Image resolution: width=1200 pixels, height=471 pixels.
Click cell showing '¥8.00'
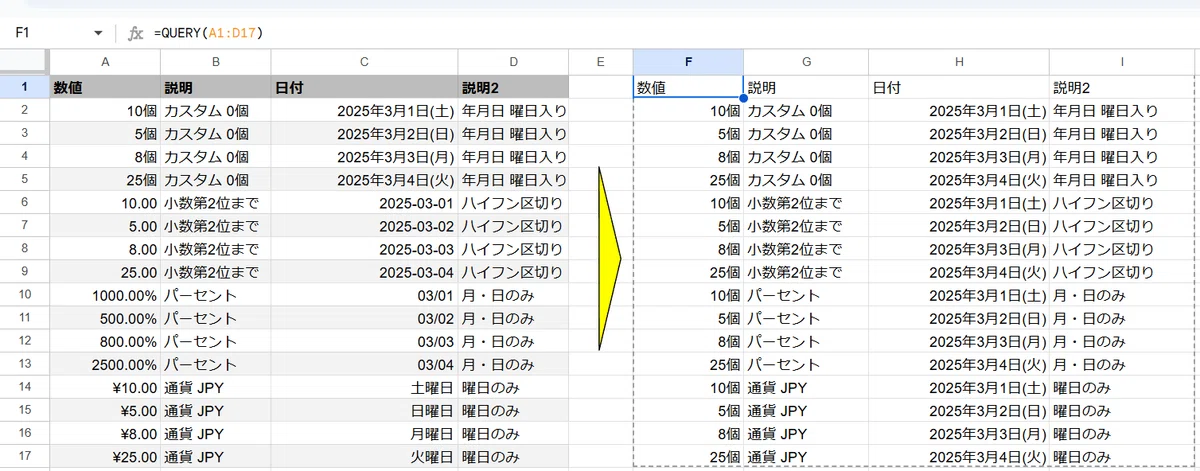coord(105,433)
